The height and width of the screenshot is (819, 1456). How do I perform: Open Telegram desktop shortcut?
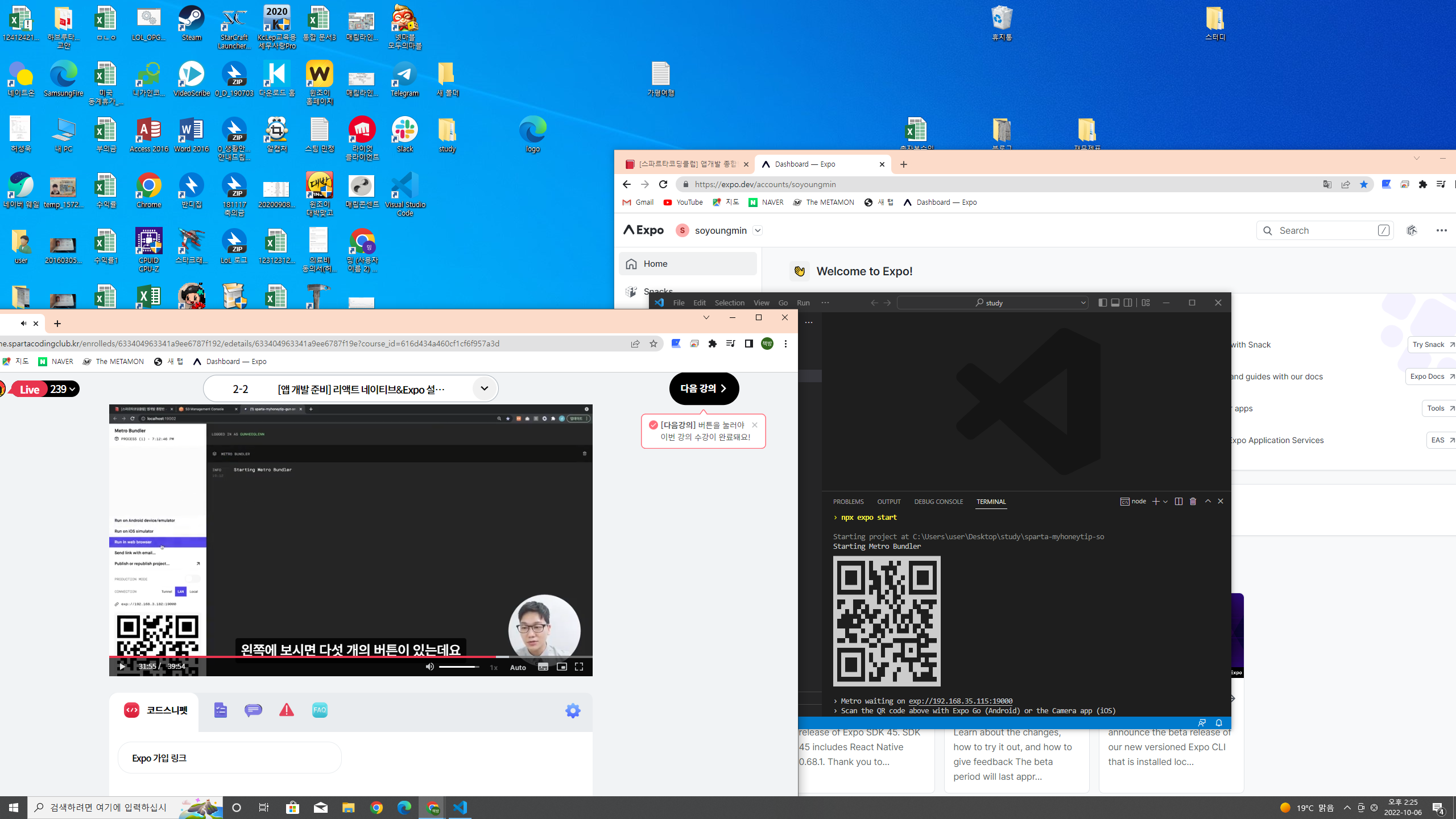click(x=404, y=78)
